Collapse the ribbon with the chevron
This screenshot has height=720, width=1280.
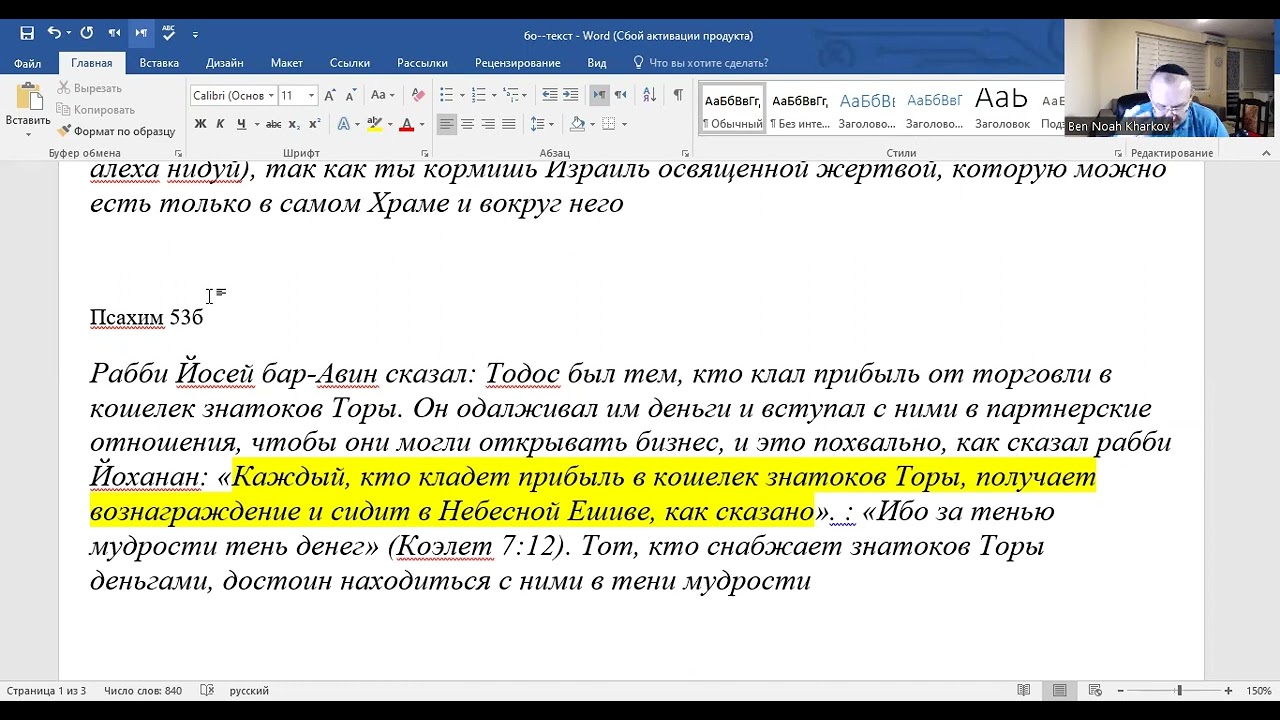click(x=1266, y=153)
